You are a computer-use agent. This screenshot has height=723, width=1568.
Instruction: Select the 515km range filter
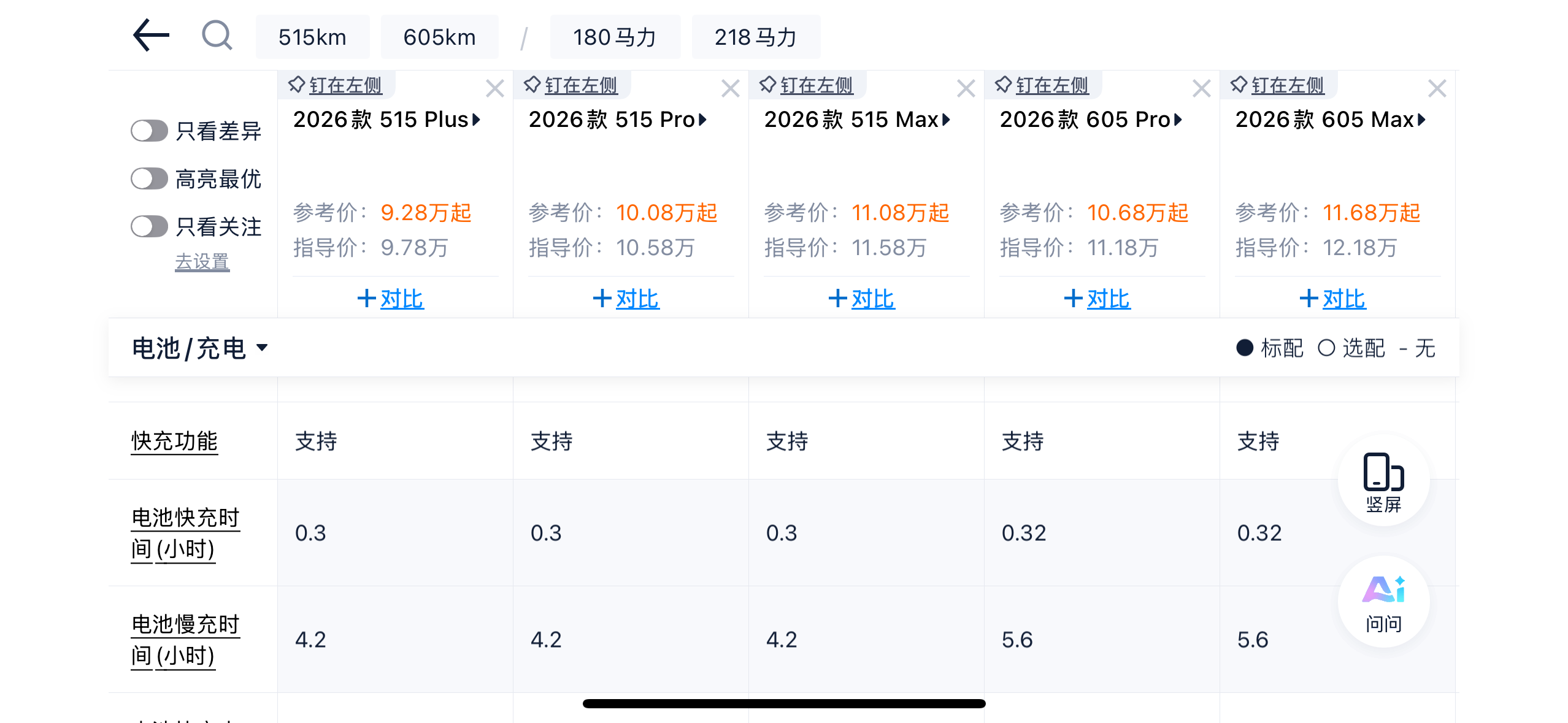point(312,37)
